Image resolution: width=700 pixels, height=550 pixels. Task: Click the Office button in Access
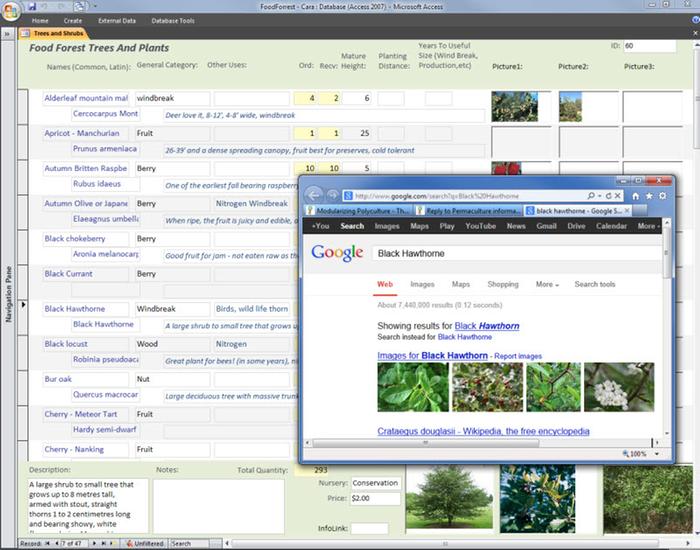pyautogui.click(x=11, y=8)
